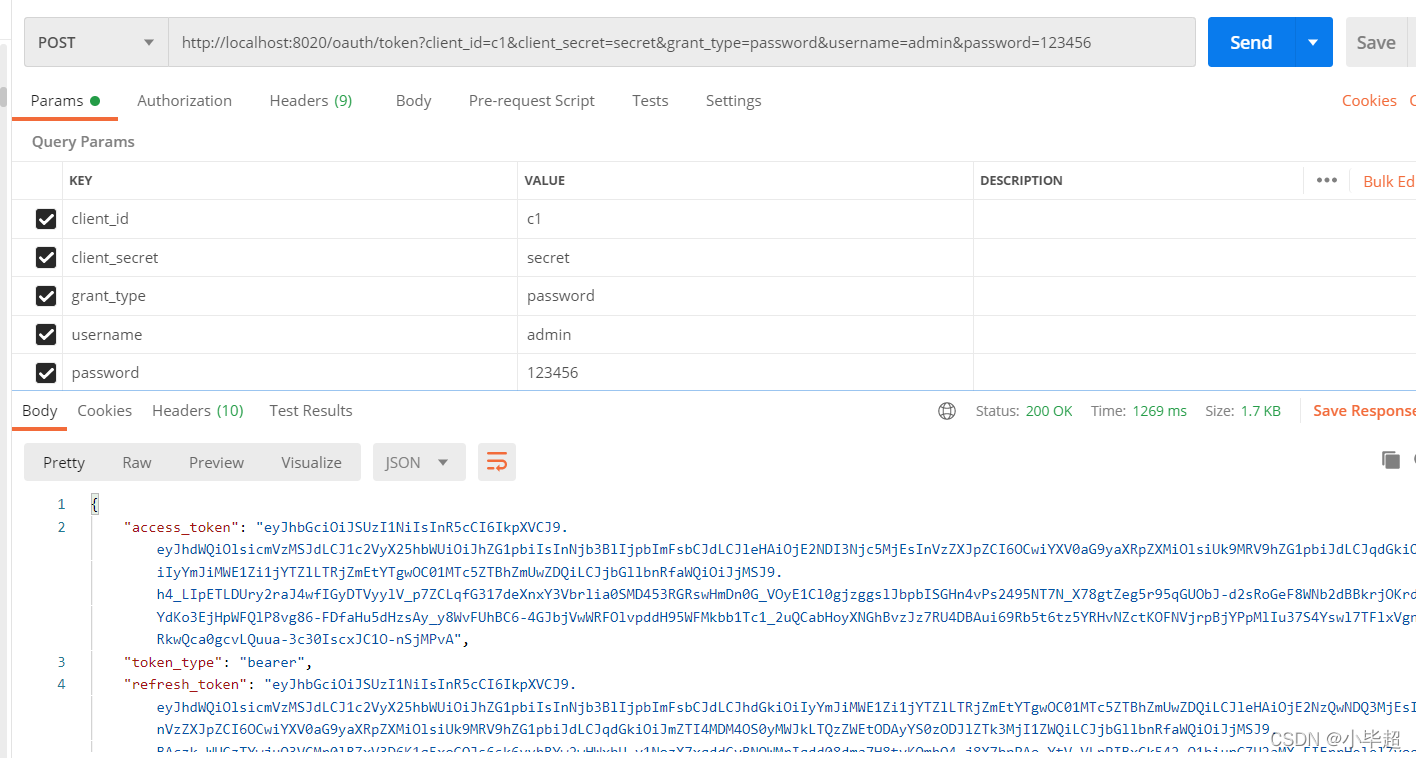Viewport: 1416px width, 758px height.
Task: Expand the Send button dropdown arrow
Action: click(1313, 42)
